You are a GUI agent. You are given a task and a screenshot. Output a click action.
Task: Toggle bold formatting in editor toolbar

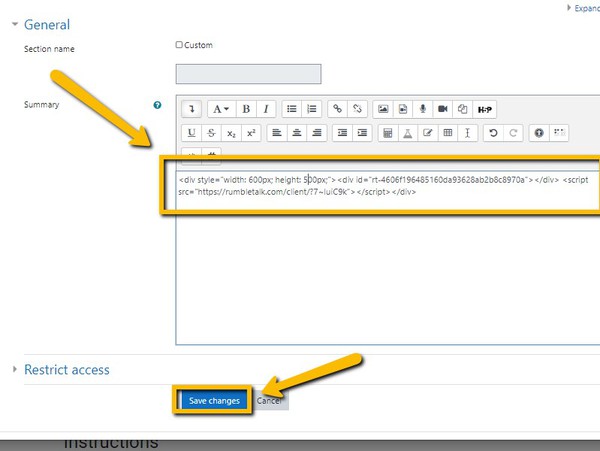[246, 108]
